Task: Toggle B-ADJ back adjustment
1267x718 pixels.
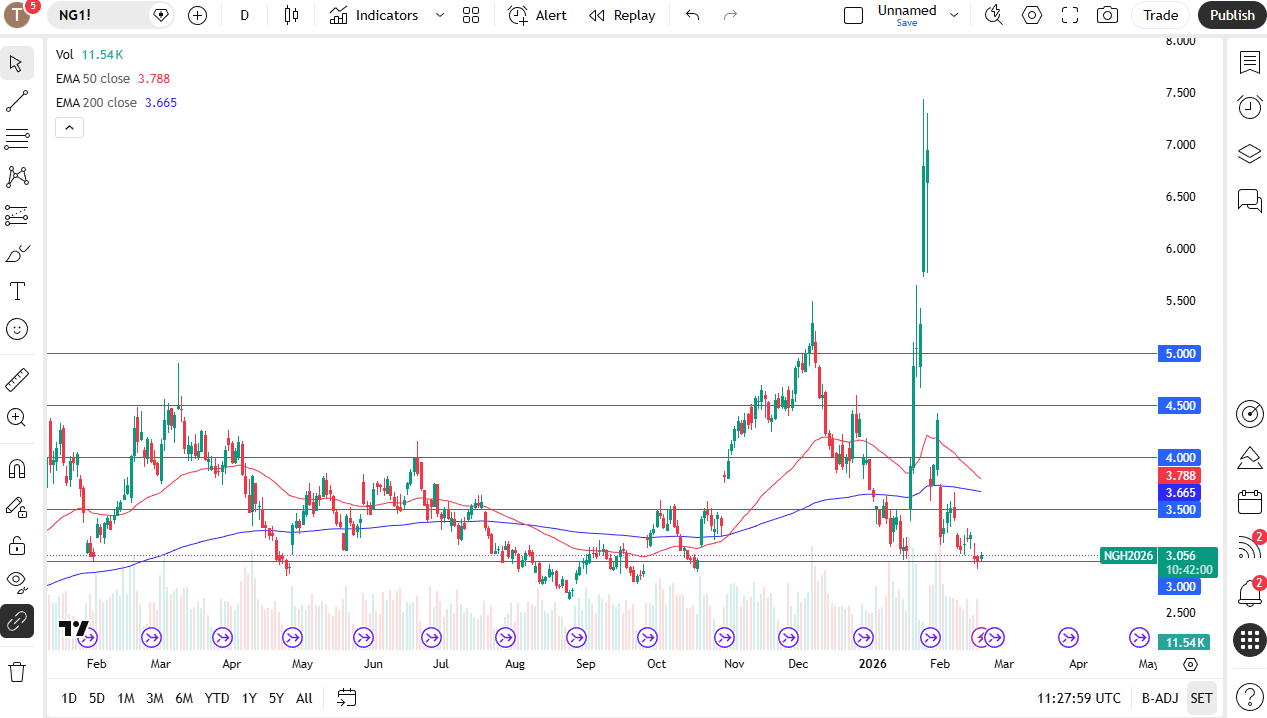Action: [x=1160, y=698]
